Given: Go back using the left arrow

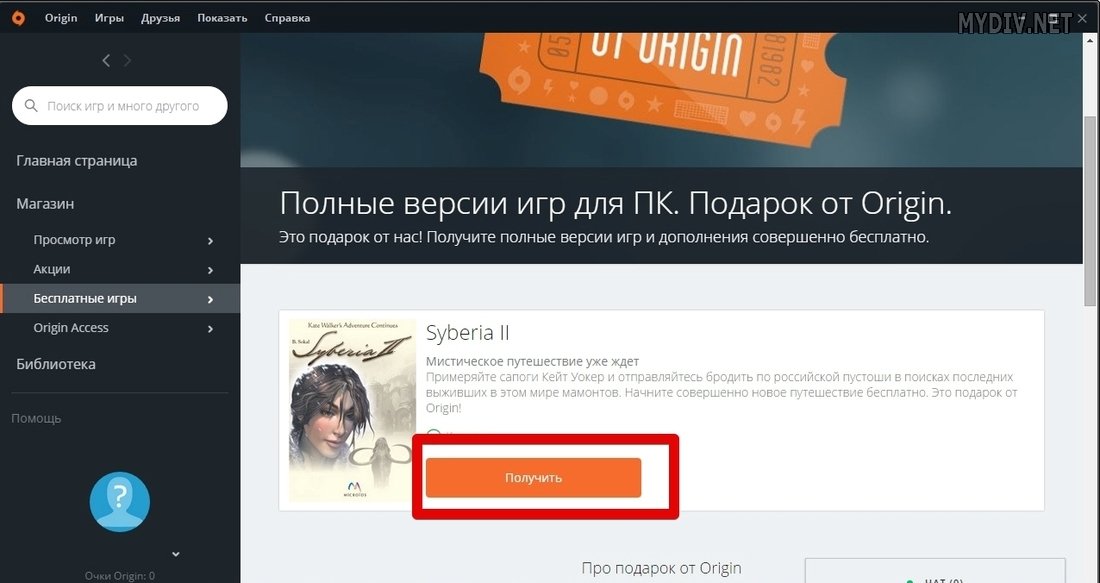Looking at the screenshot, I should [106, 61].
